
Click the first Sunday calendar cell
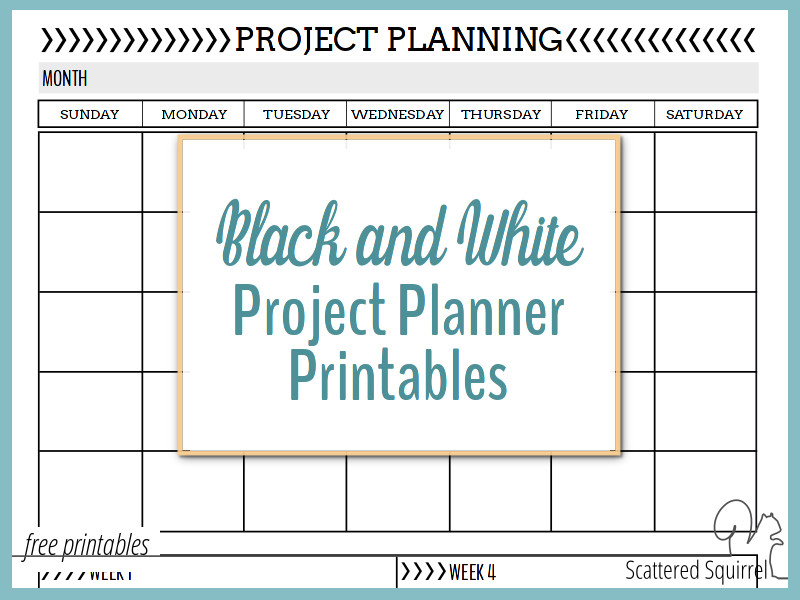click(90, 172)
